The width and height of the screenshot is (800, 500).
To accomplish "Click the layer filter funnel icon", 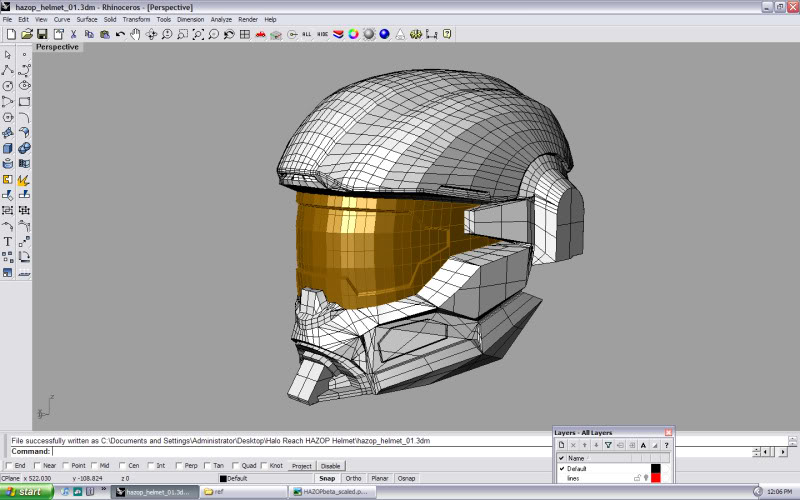I will (x=608, y=445).
